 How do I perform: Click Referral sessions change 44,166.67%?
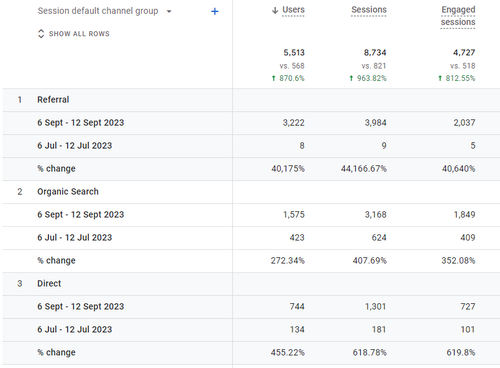pos(364,169)
